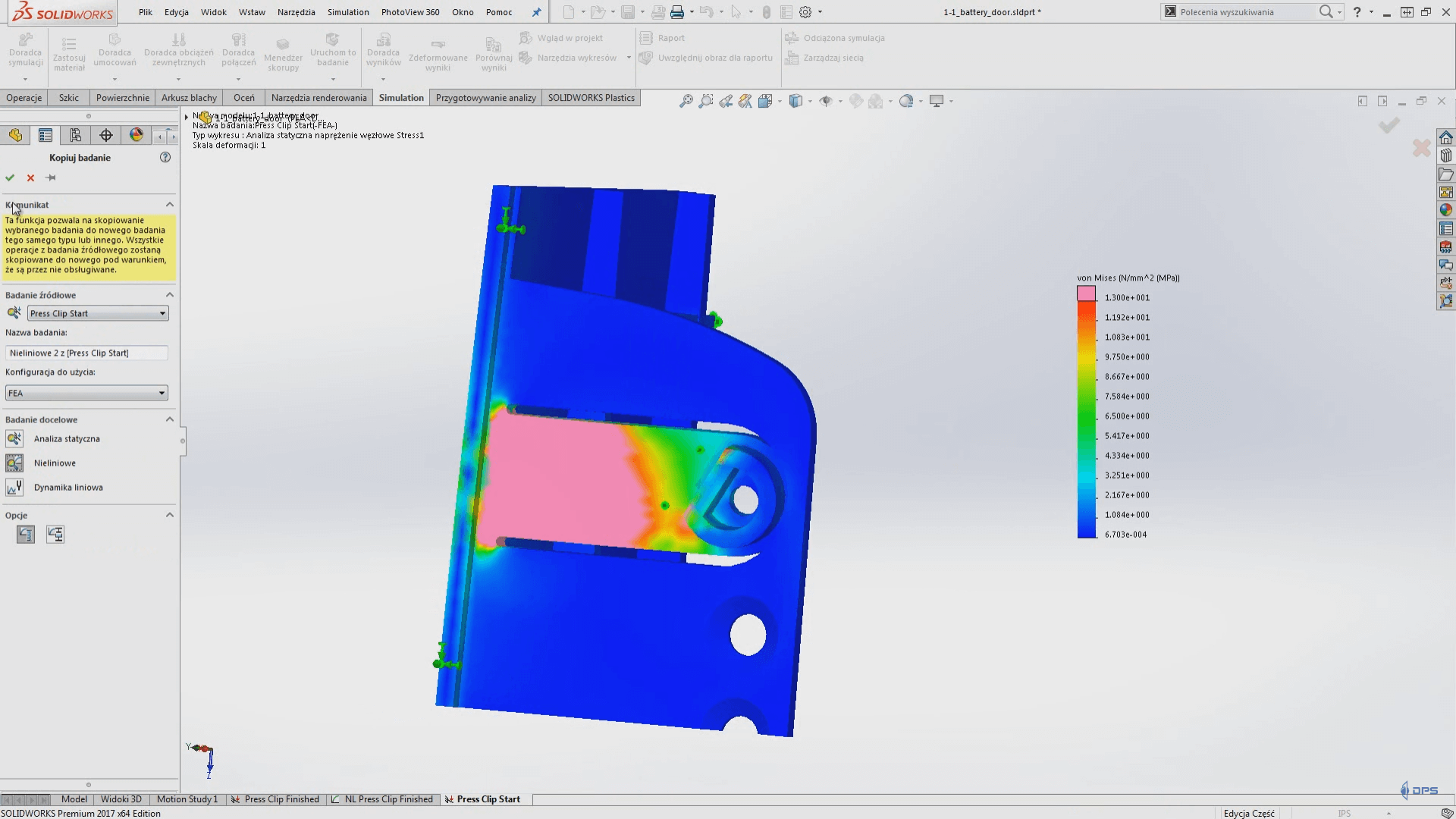Image resolution: width=1456 pixels, height=819 pixels.
Task: Open the SOLIDWORKS Home task pane icon
Action: pyautogui.click(x=1446, y=137)
